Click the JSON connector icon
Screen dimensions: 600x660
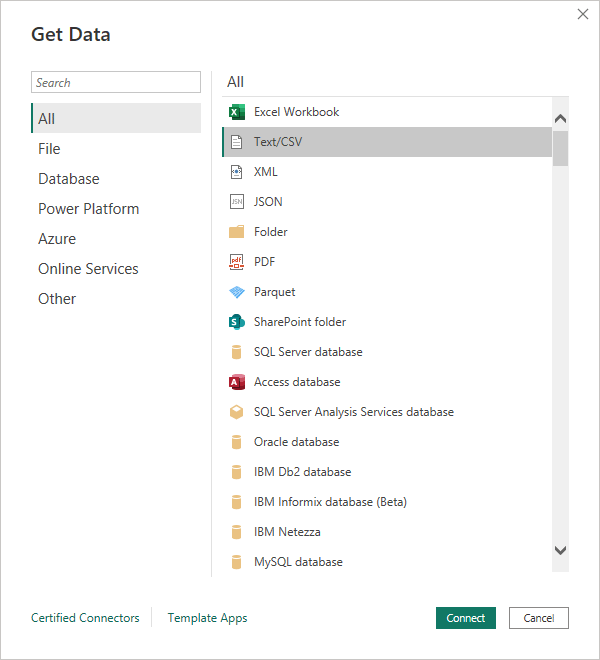click(237, 202)
